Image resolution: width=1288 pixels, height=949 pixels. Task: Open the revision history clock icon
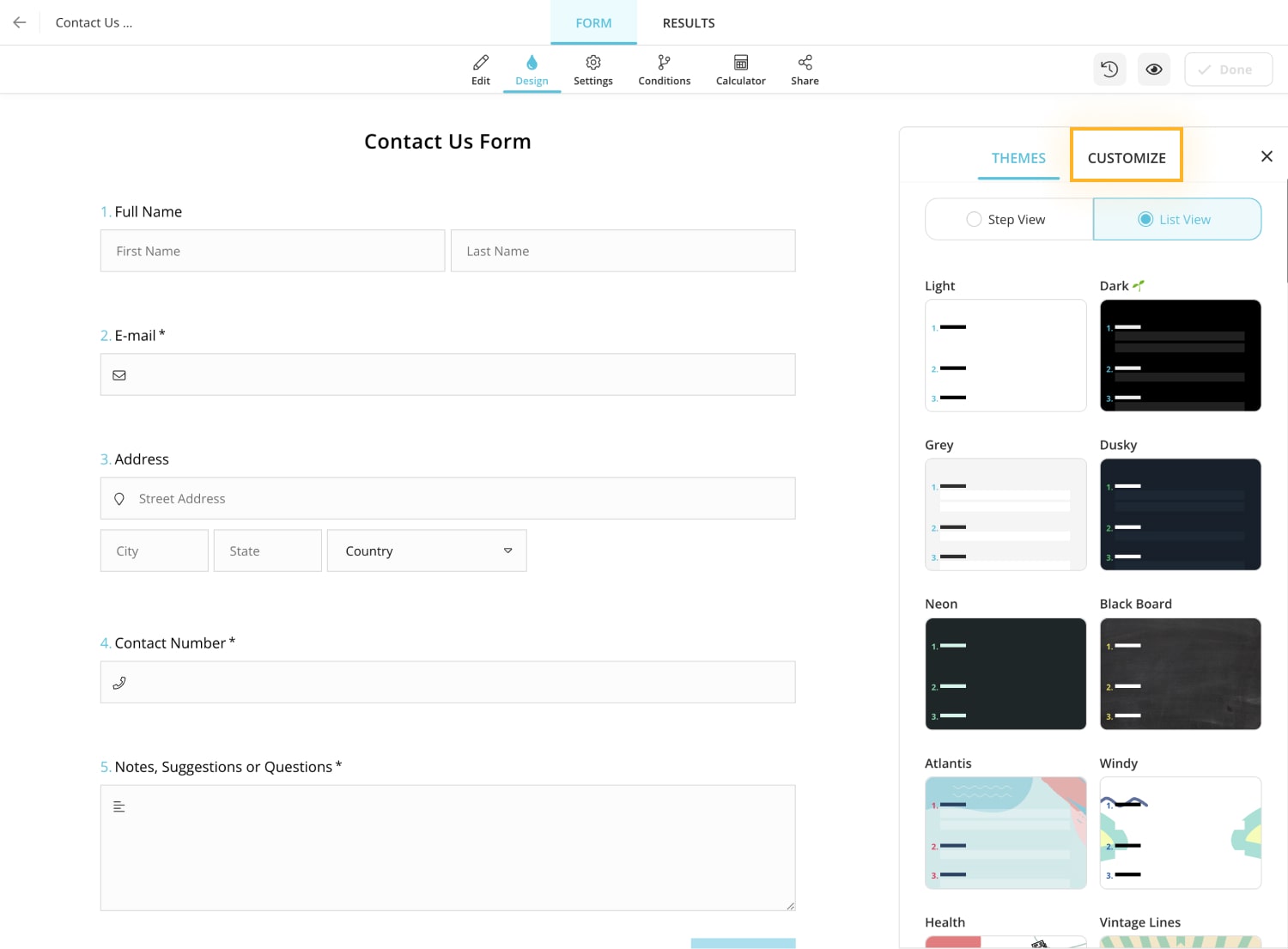[x=1109, y=70]
